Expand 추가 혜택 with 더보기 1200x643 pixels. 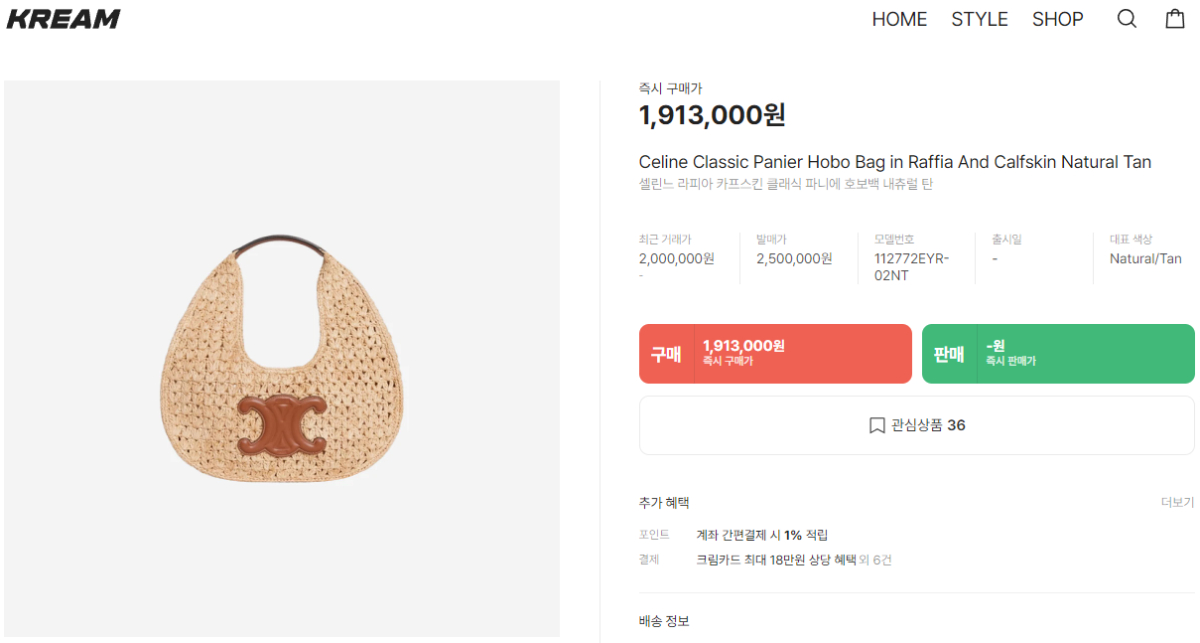coord(1177,502)
